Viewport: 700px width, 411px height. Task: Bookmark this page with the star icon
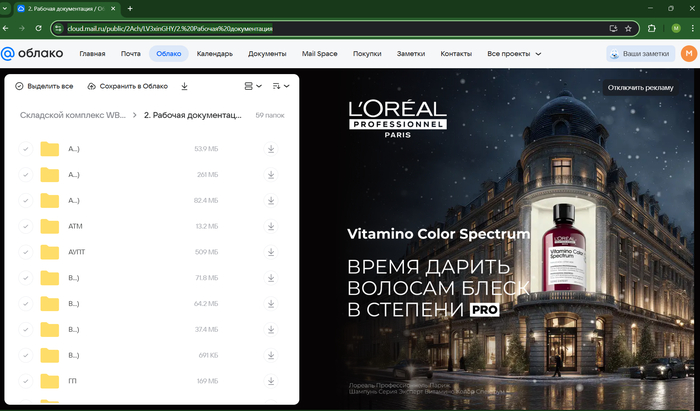pyautogui.click(x=628, y=28)
